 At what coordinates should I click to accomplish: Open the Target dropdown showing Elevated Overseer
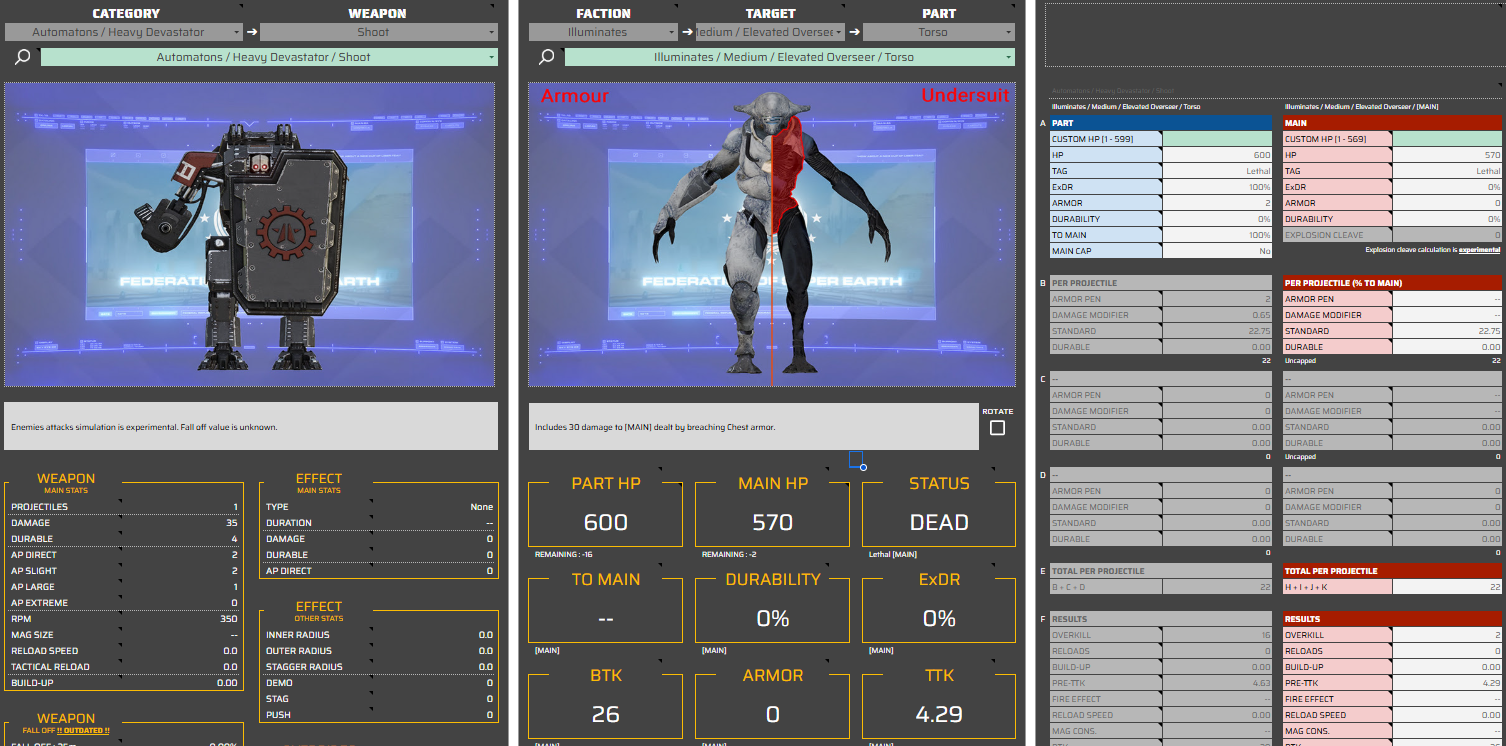[x=771, y=32]
